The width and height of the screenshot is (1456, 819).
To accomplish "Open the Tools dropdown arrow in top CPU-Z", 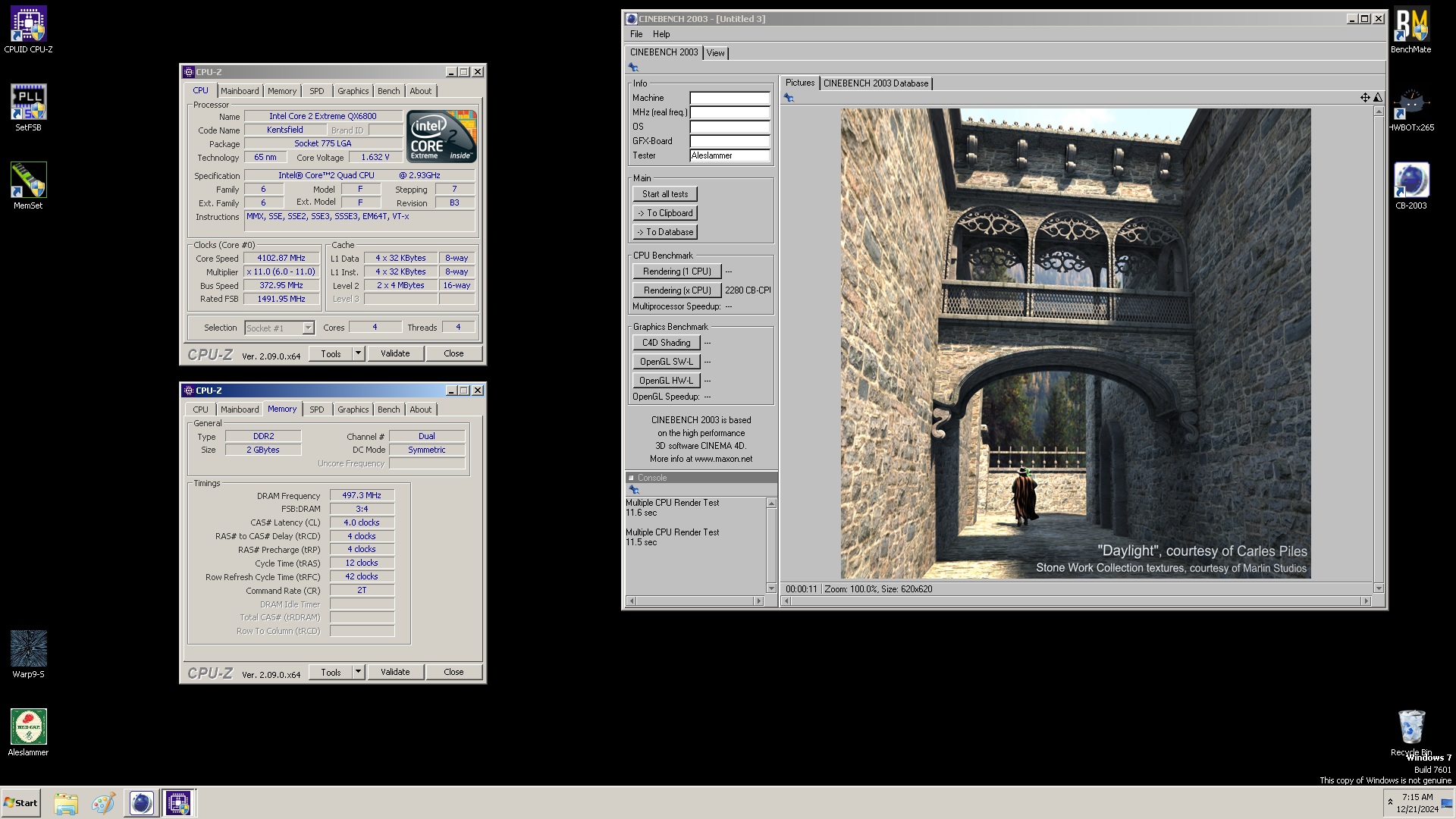I will (358, 353).
